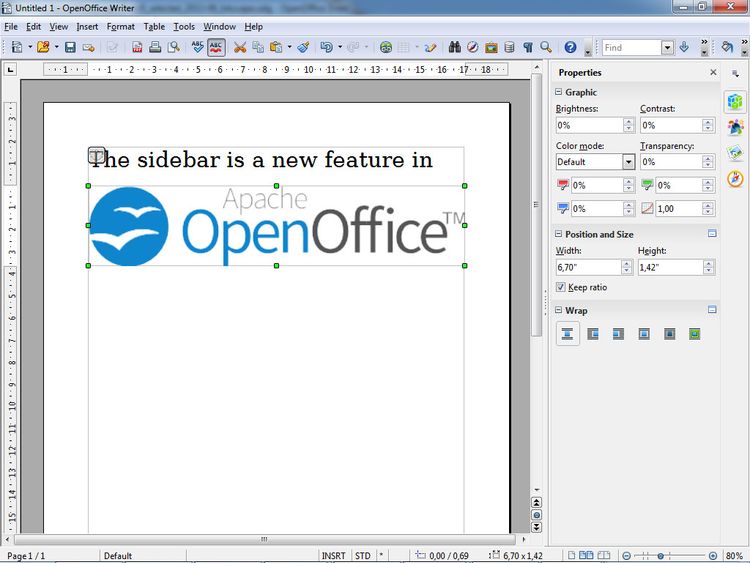Open the Undo history dropdown arrow
This screenshot has width=750, height=563.
click(x=340, y=47)
